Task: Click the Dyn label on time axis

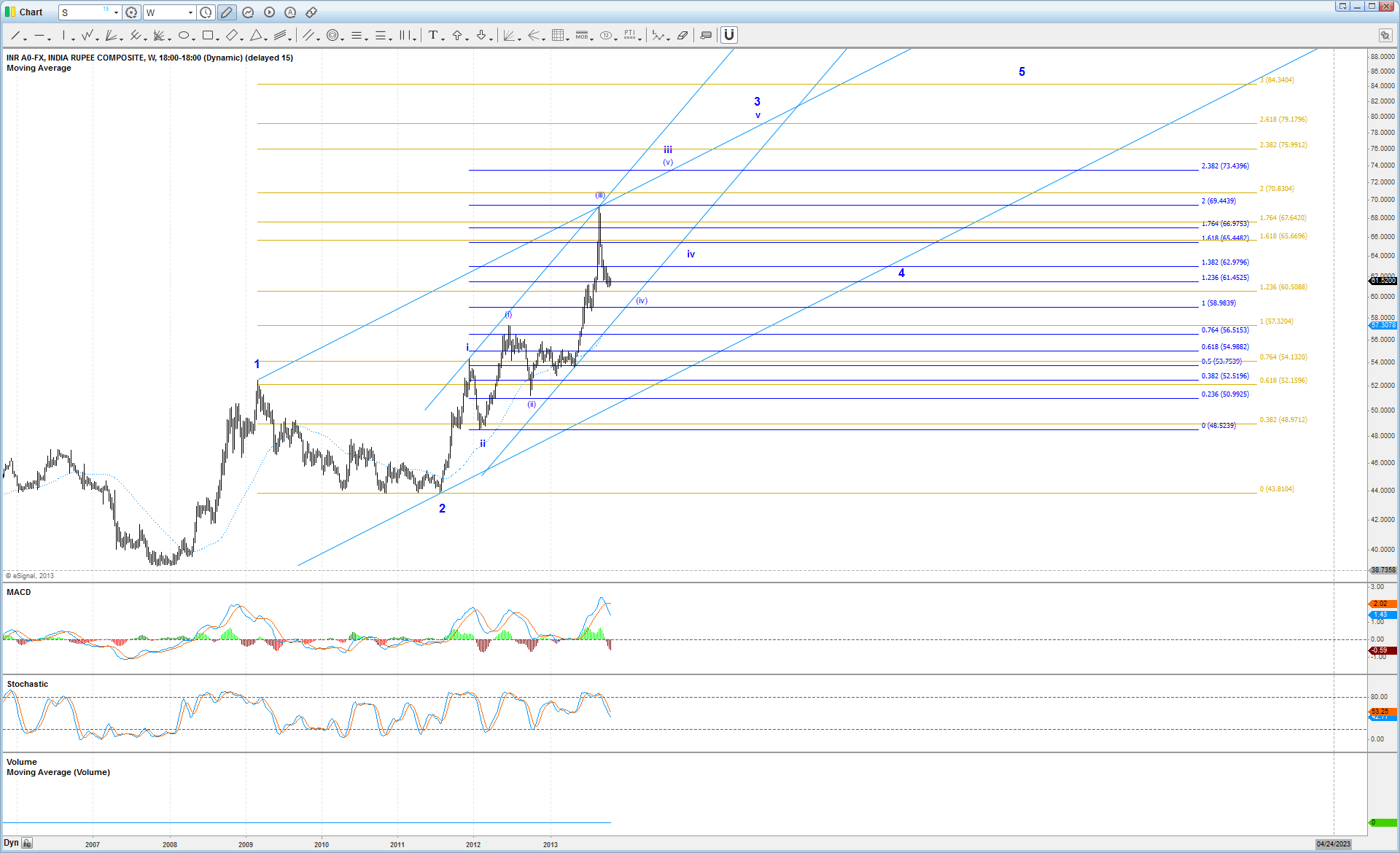Action: [11, 843]
